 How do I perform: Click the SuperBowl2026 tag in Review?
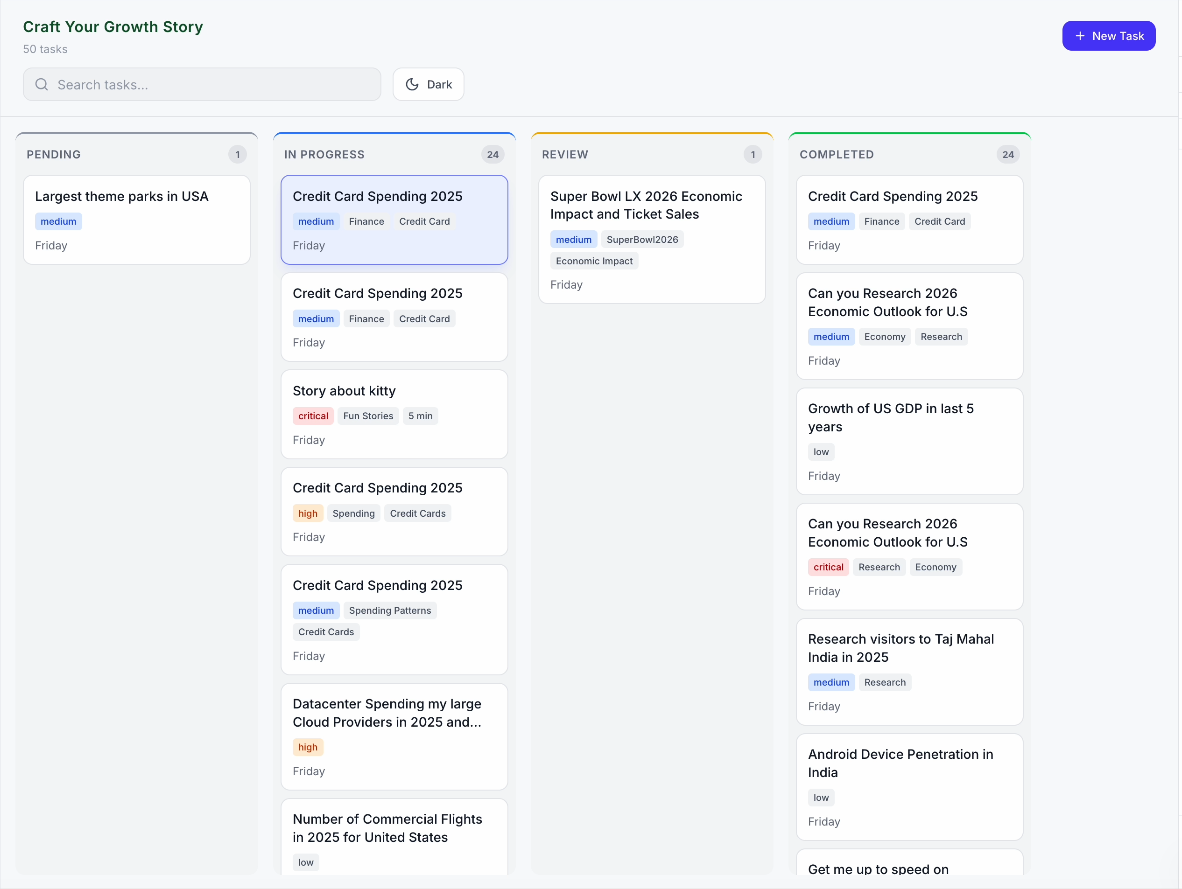642,239
